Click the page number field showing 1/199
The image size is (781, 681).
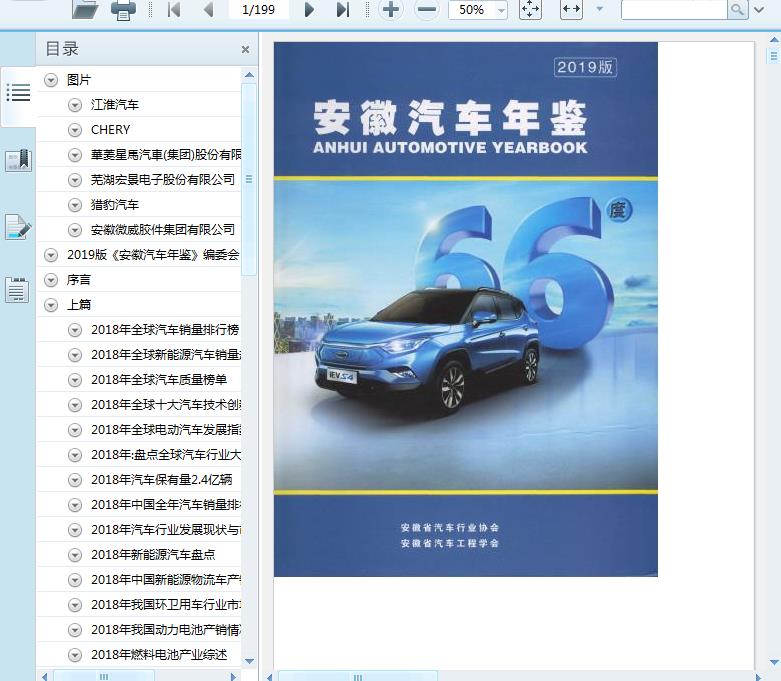259,10
